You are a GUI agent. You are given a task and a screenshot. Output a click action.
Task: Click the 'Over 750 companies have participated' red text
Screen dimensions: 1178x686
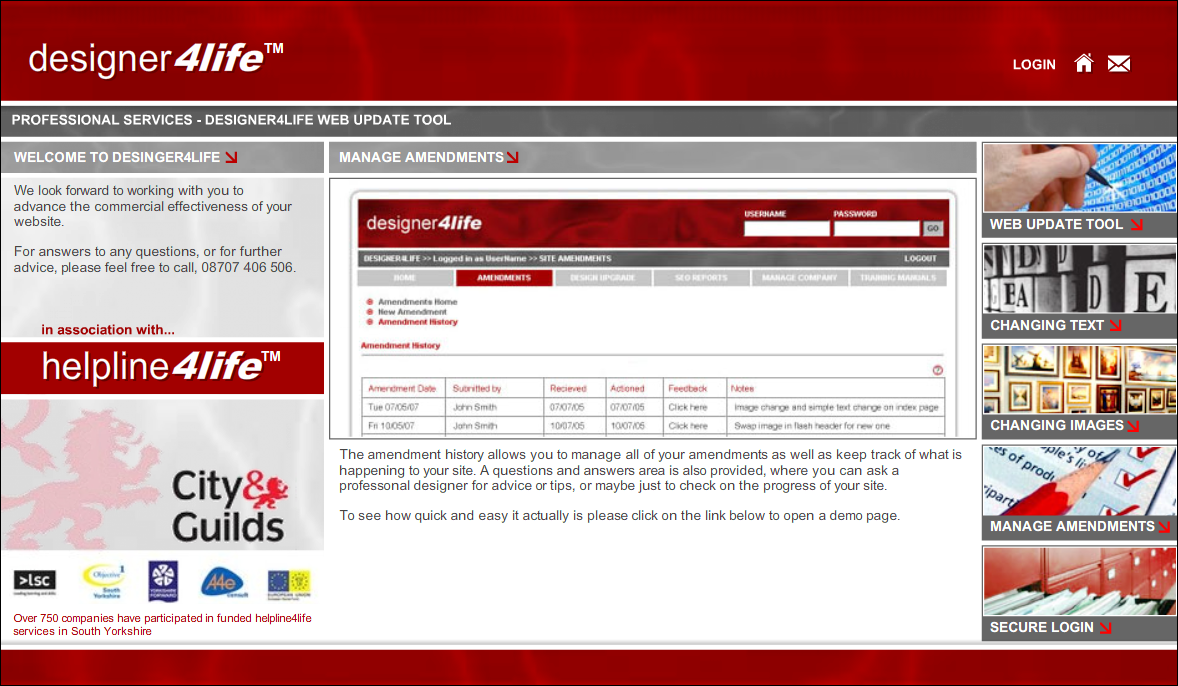pos(162,624)
